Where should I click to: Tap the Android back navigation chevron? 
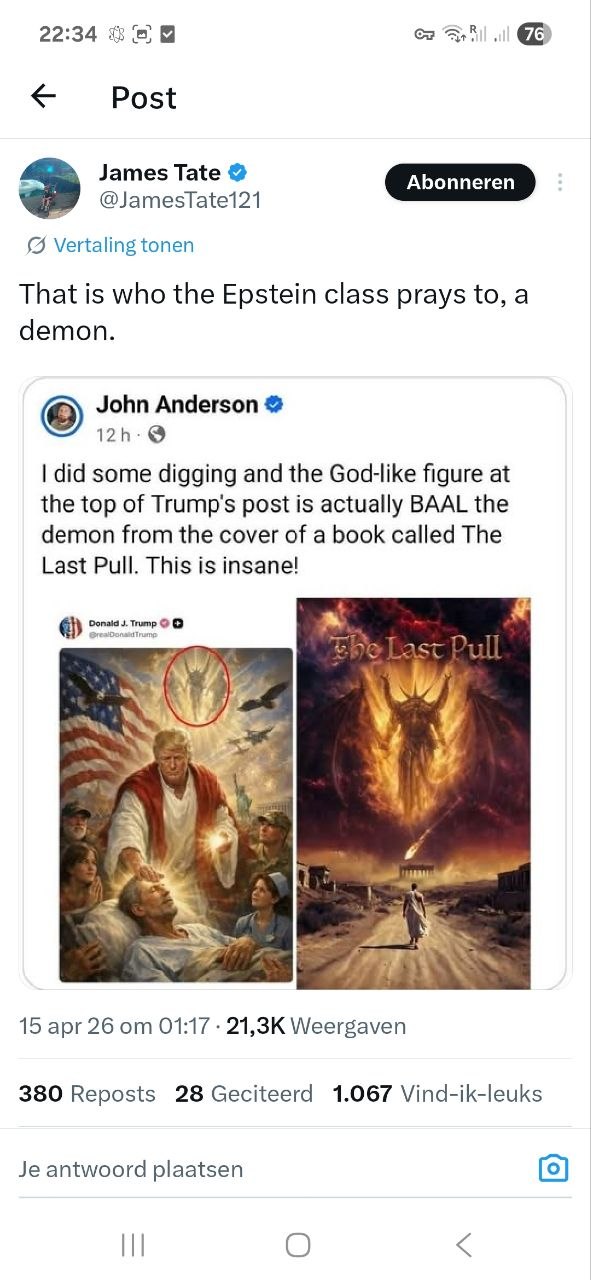point(463,1244)
